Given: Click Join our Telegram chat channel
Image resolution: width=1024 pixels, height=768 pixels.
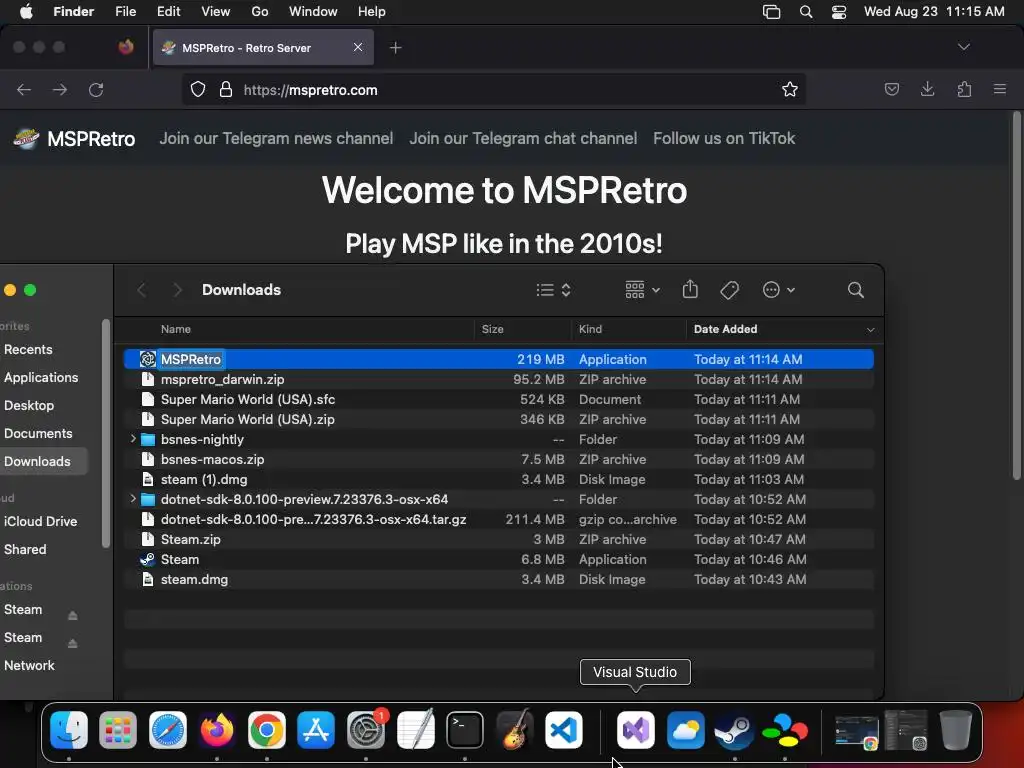Looking at the screenshot, I should tap(523, 138).
